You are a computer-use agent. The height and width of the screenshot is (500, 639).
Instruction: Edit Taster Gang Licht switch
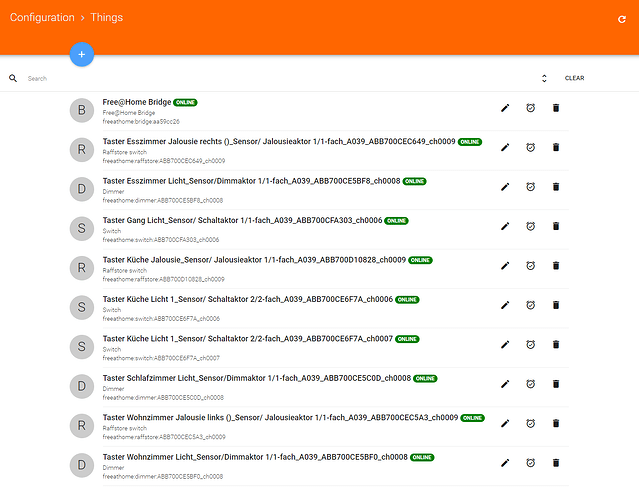pyautogui.click(x=505, y=226)
